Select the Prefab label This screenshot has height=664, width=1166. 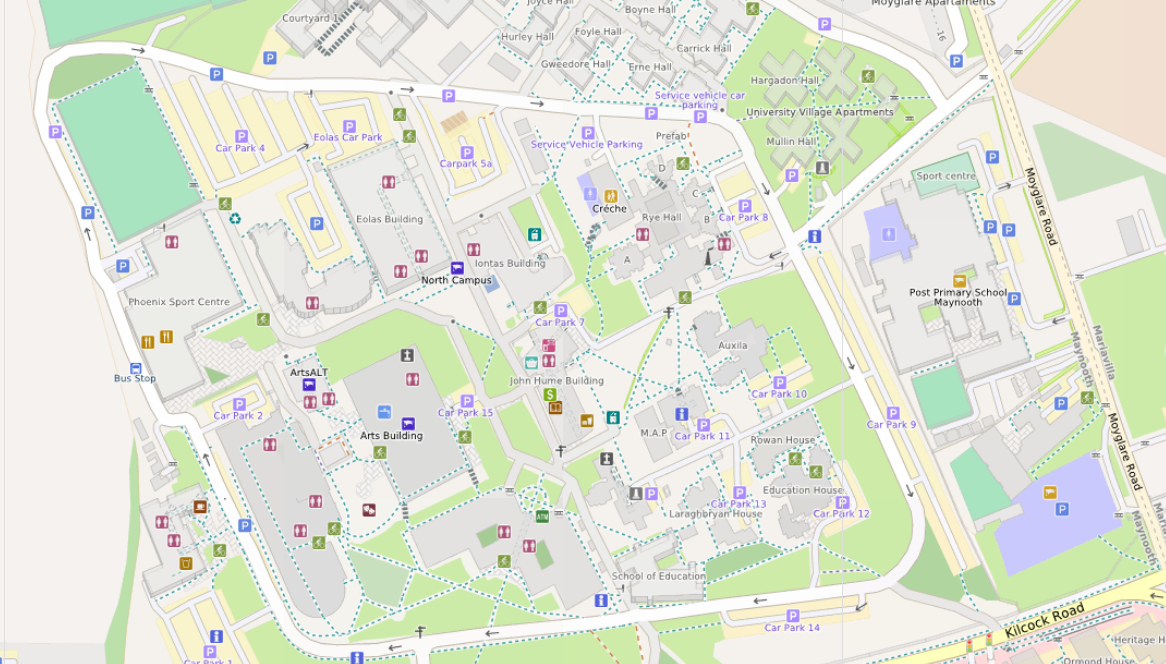pos(671,136)
